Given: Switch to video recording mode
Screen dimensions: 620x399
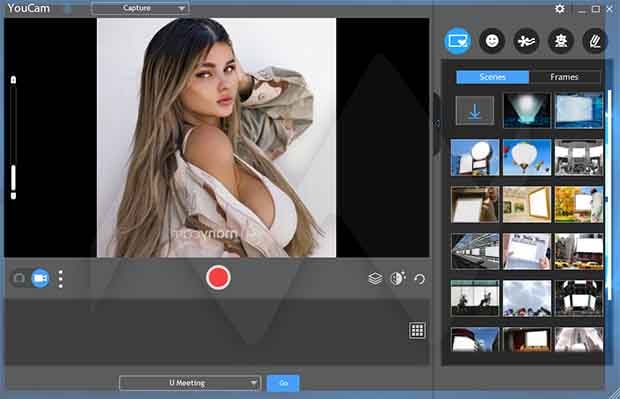Looking at the screenshot, I should [x=40, y=278].
